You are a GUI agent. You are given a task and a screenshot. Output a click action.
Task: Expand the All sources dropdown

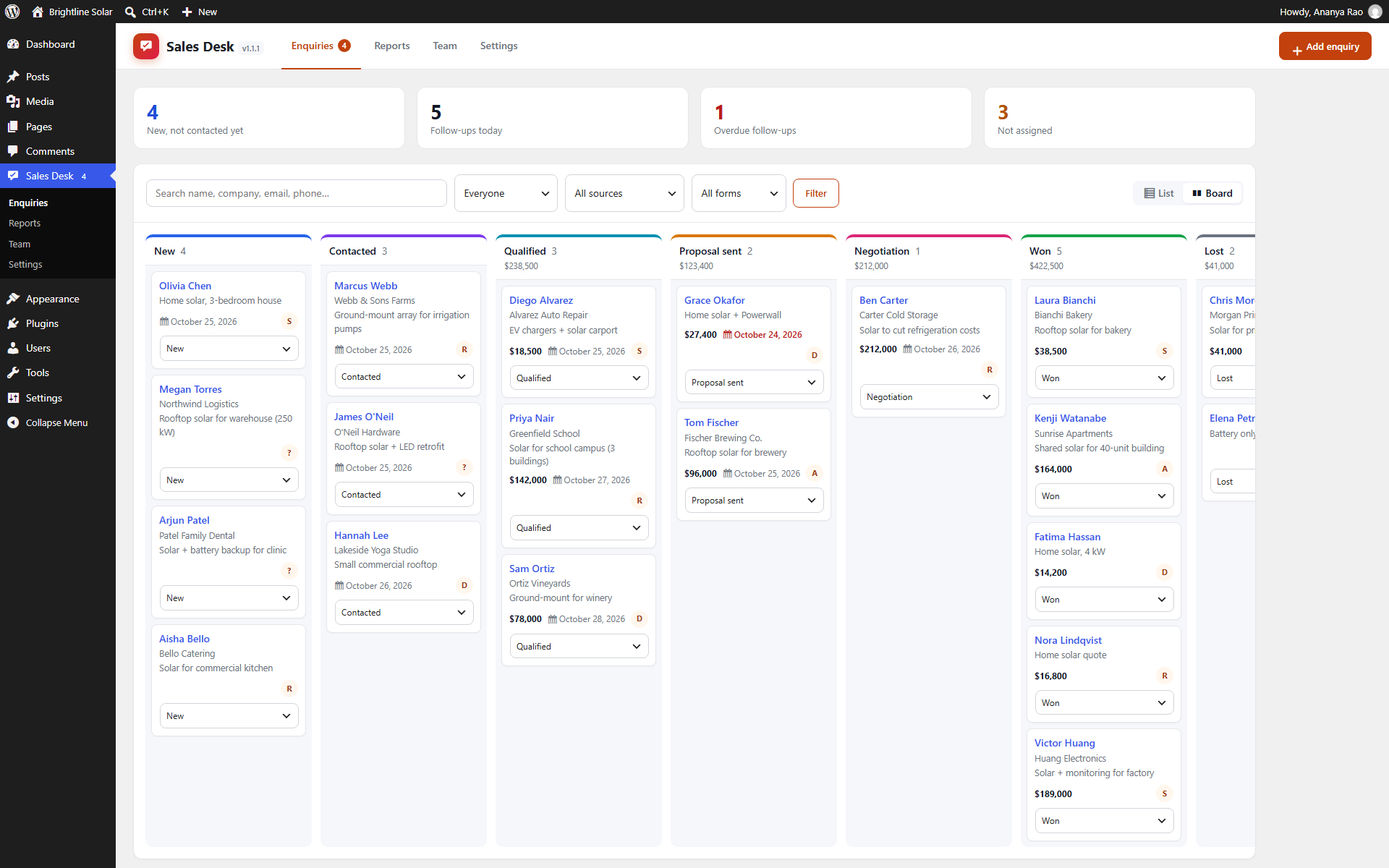click(x=624, y=193)
